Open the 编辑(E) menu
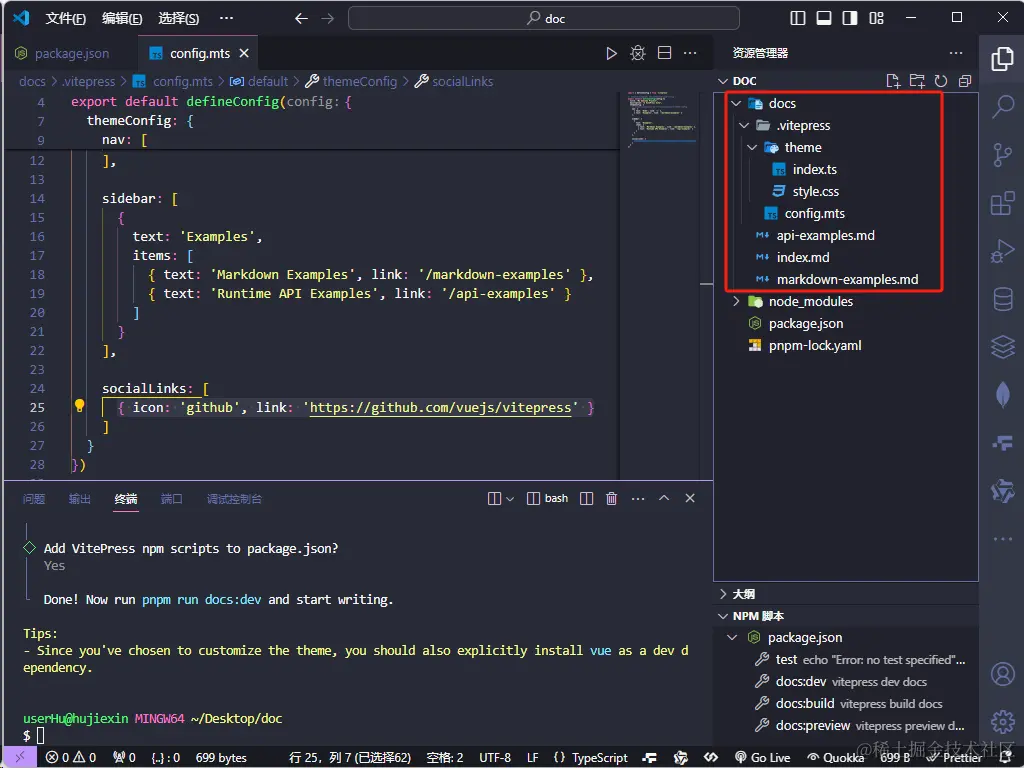1024x768 pixels. click(x=122, y=18)
